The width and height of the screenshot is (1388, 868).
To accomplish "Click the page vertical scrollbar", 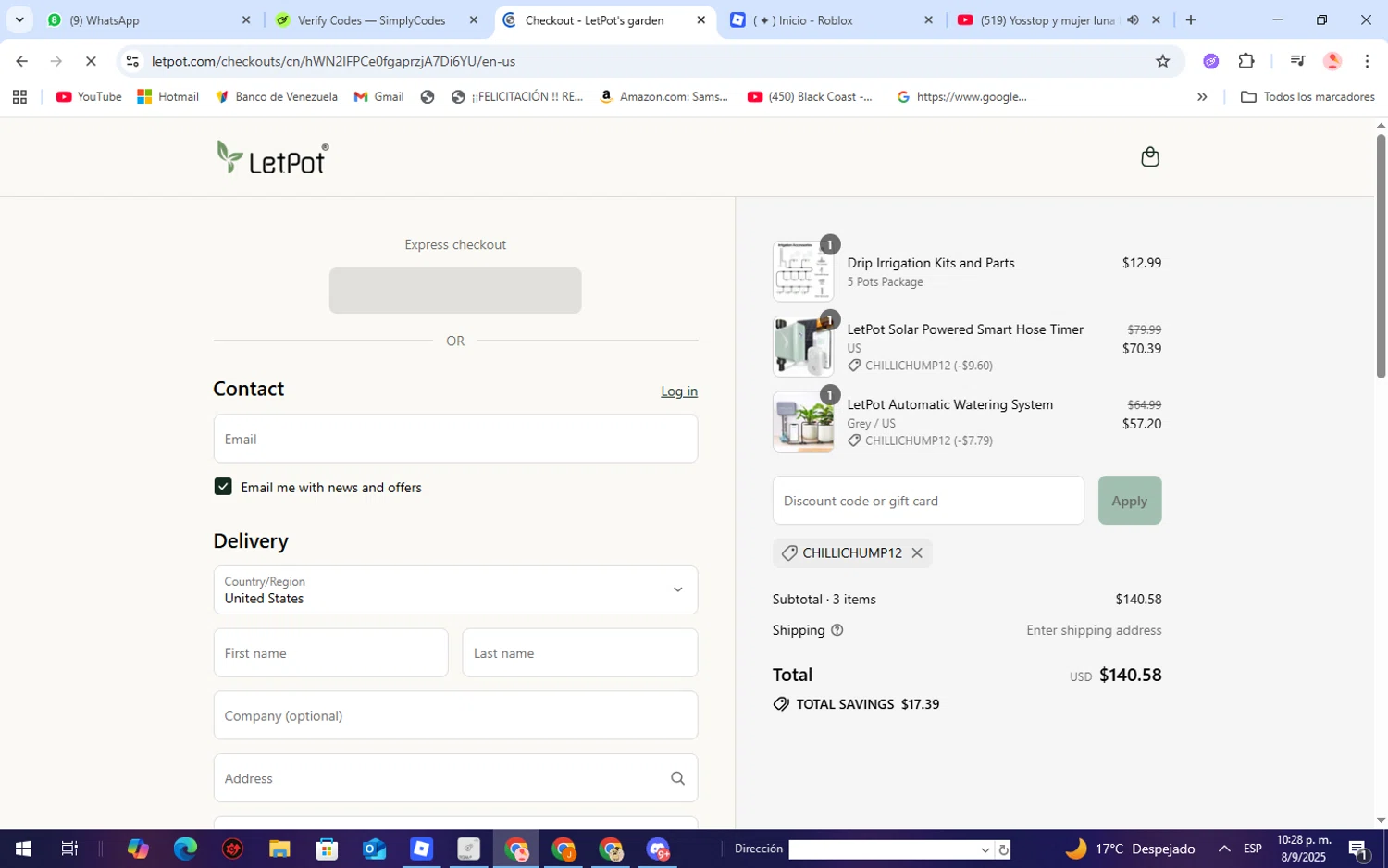I will pos(1381,256).
